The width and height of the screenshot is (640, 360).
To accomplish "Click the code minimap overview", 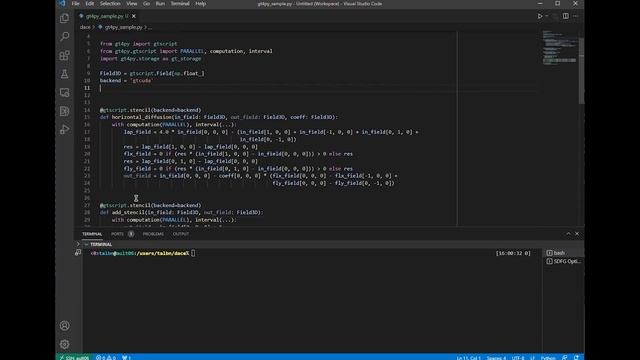I will click(560, 47).
